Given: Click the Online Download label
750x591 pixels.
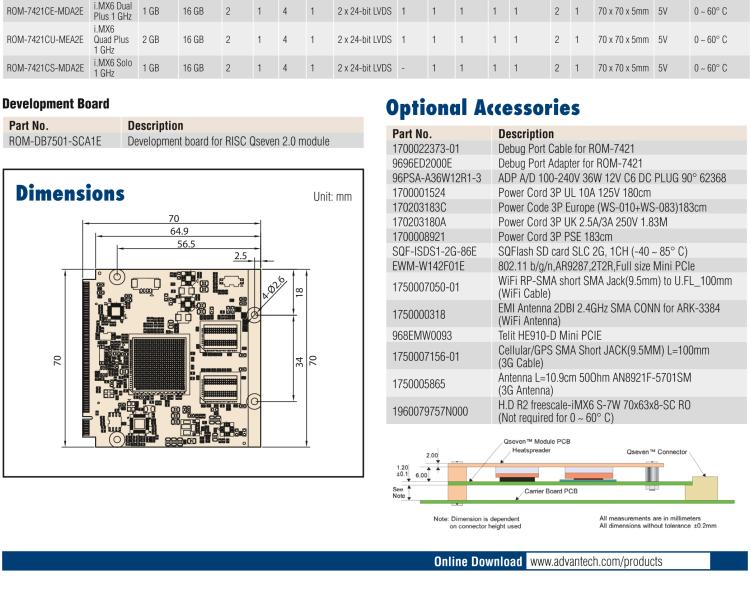Looking at the screenshot, I should pos(477,562).
